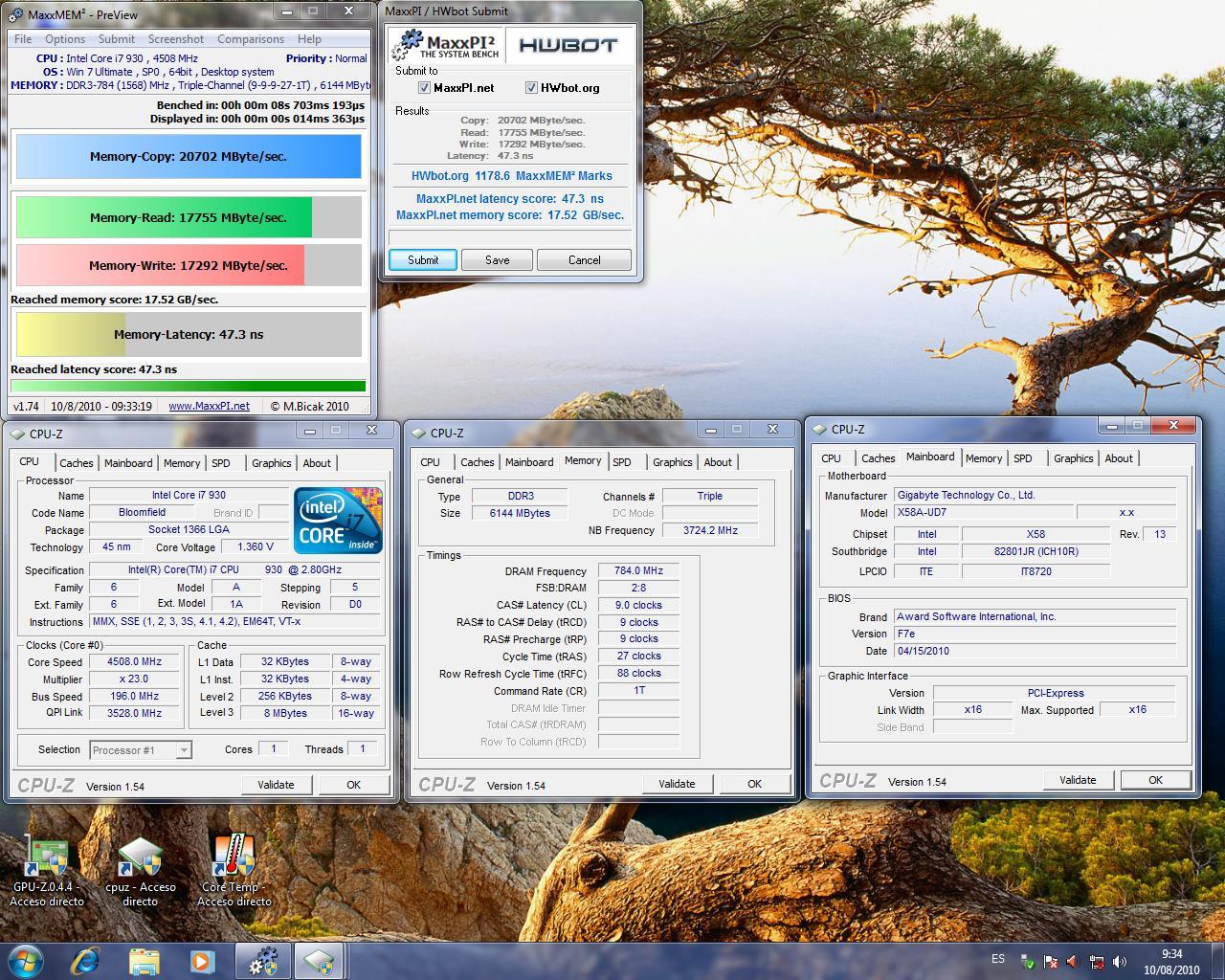Viewport: 1225px width, 980px height.
Task: Toggle the HWbot.org submit checkbox
Action: click(x=531, y=88)
